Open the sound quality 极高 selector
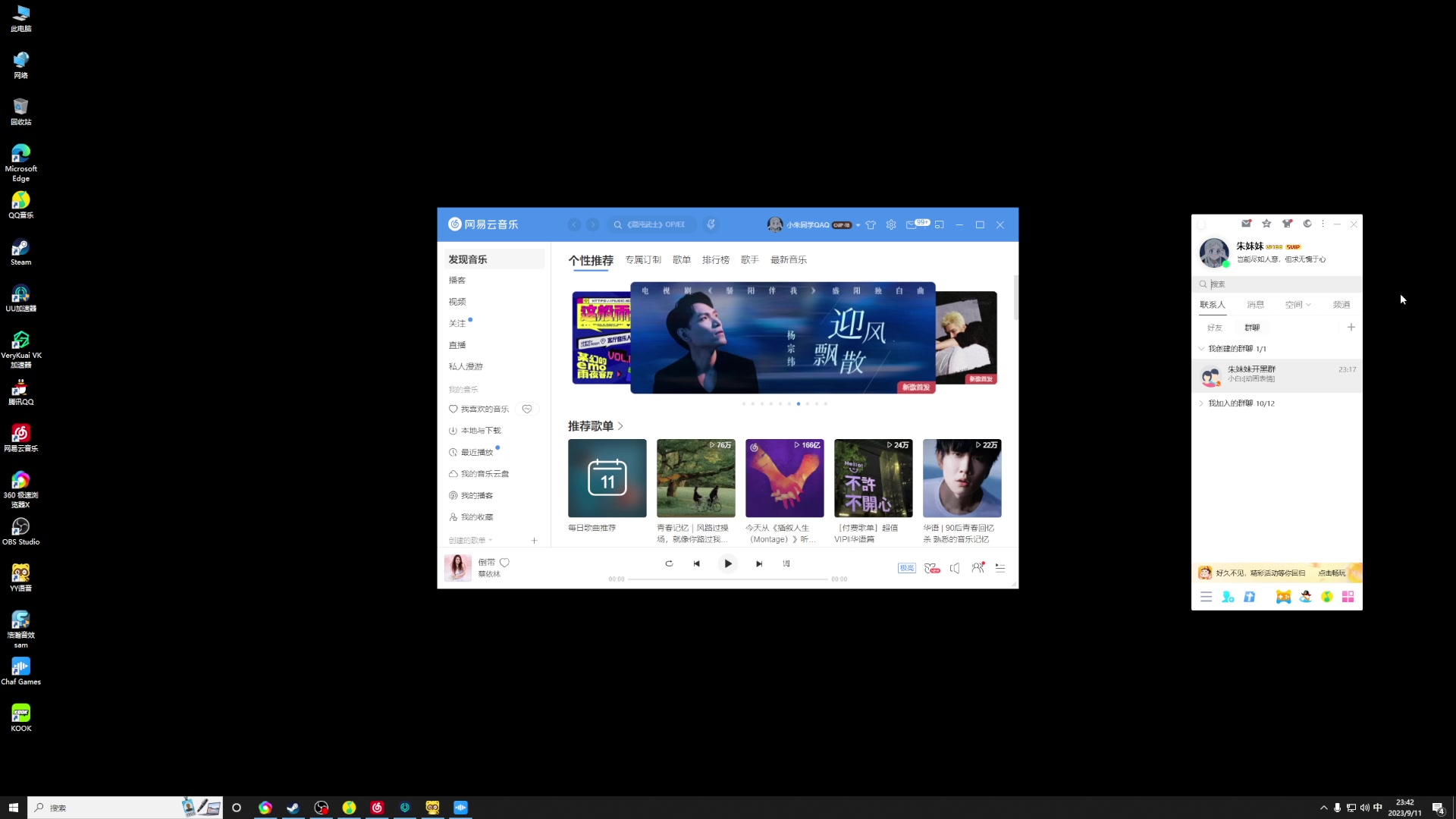Screen dimensions: 1456x819 [x=906, y=568]
